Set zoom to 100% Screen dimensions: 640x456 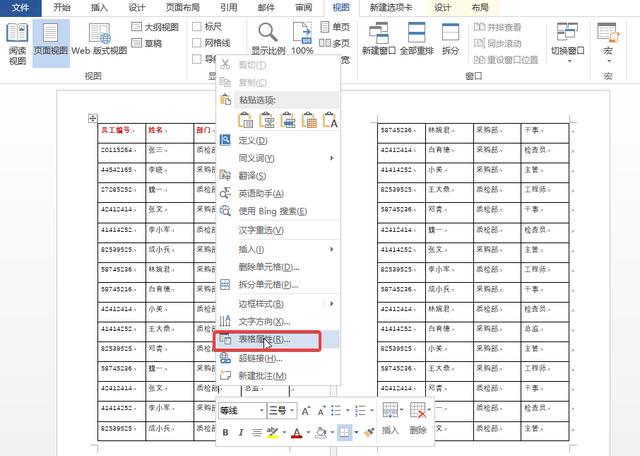coord(302,39)
